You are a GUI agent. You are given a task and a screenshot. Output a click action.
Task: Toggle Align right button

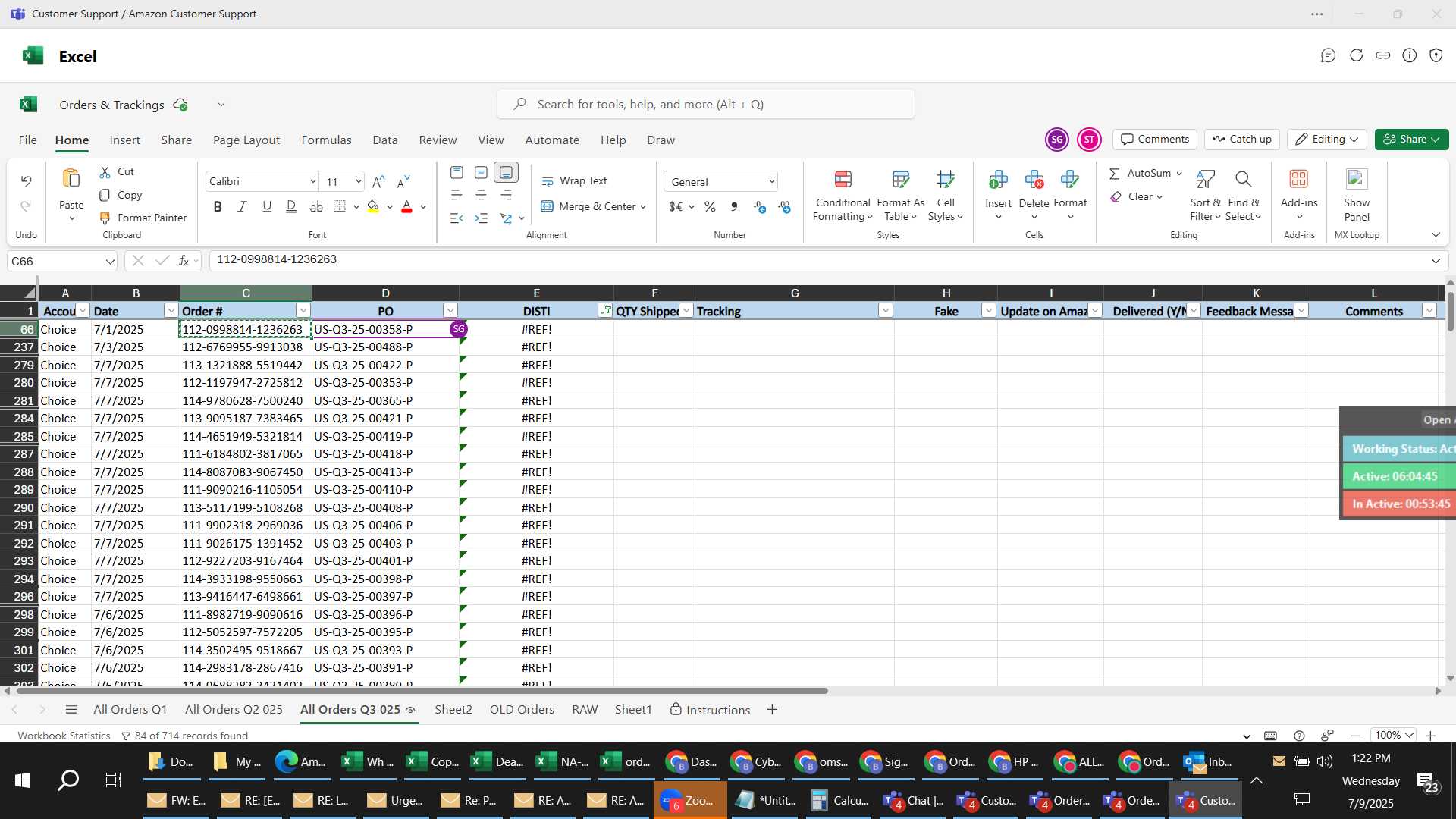point(506,195)
